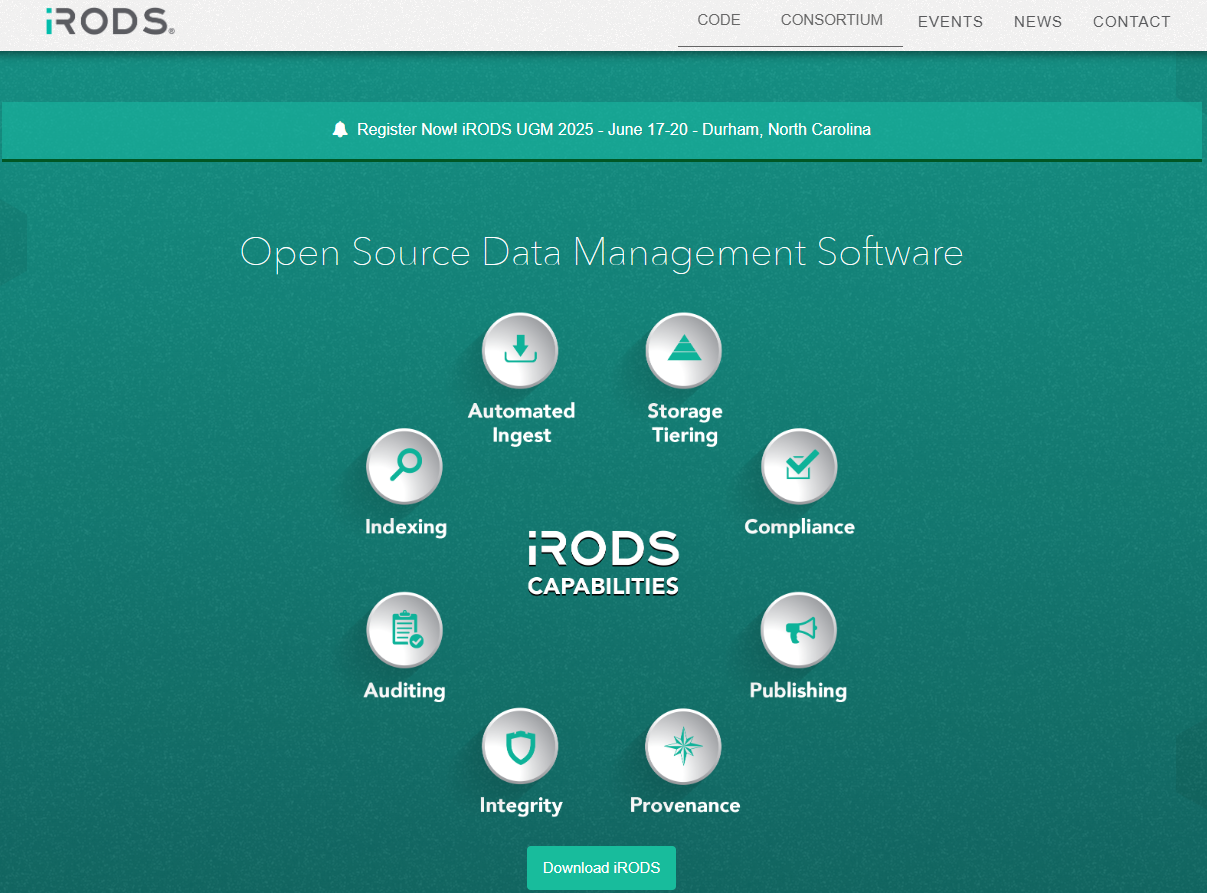Open the Auditing clipboard icon
Image resolution: width=1207 pixels, height=893 pixels.
pyautogui.click(x=405, y=630)
